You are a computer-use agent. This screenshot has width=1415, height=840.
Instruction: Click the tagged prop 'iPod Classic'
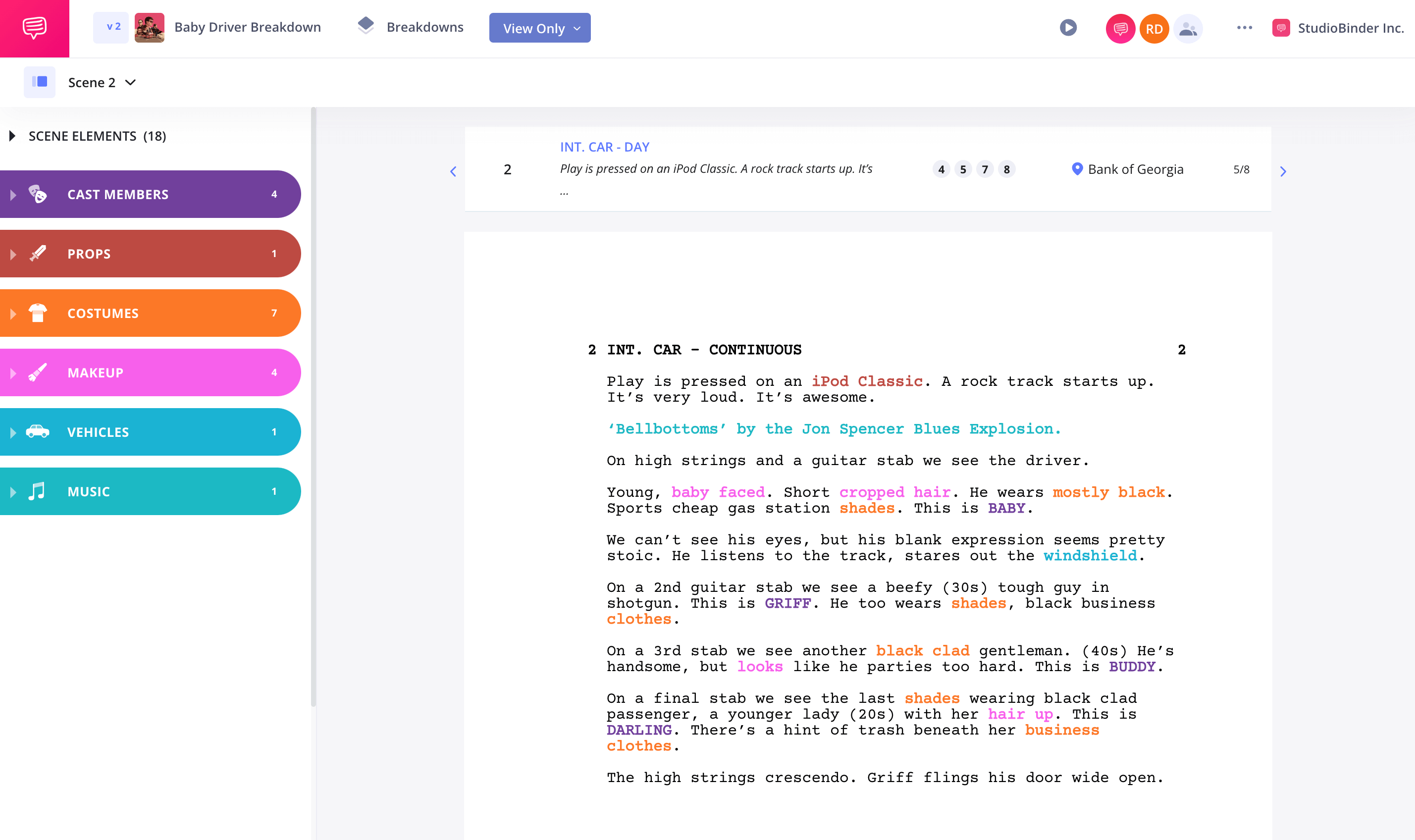click(x=867, y=381)
